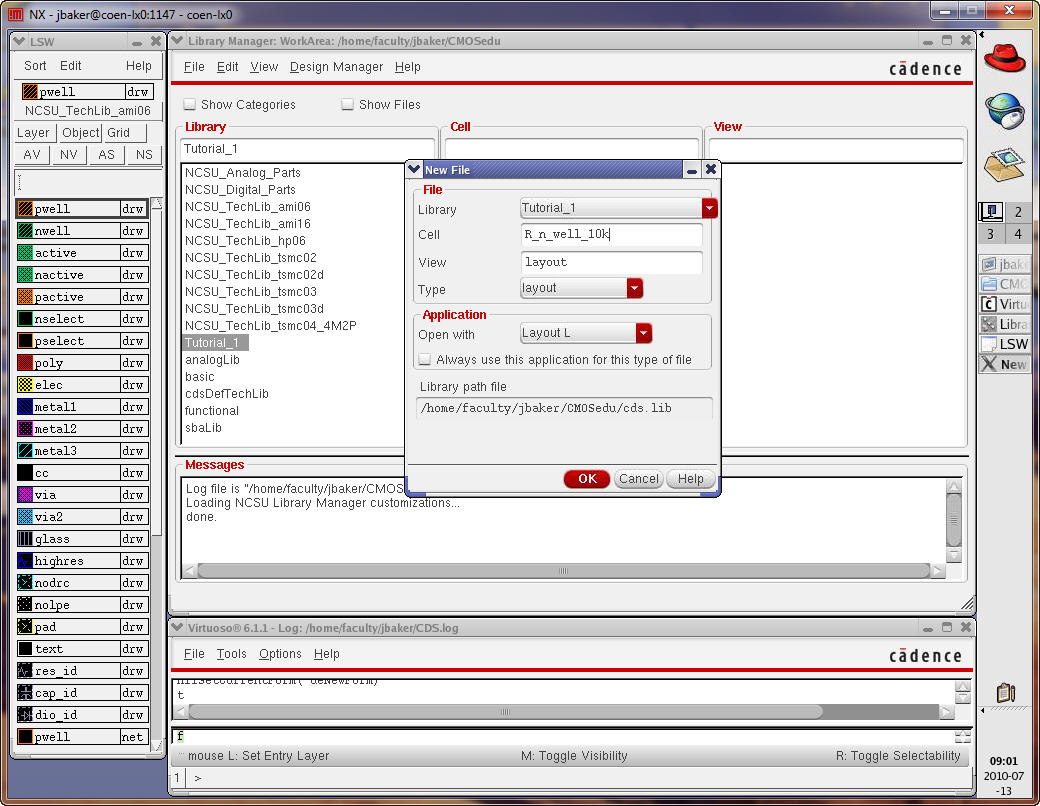Viewport: 1040px width, 806px height.
Task: Select the poly layer red swatch
Action: point(26,363)
